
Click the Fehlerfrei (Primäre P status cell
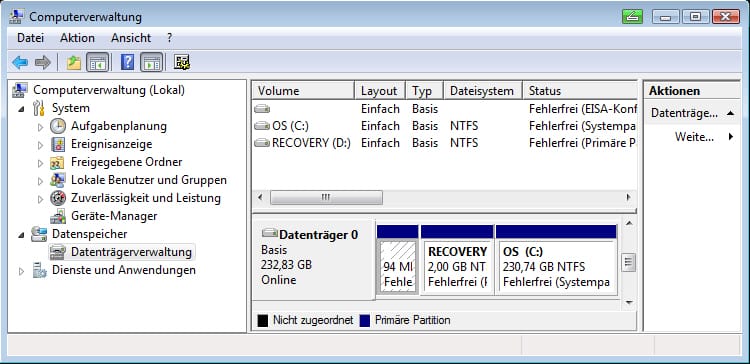582,143
